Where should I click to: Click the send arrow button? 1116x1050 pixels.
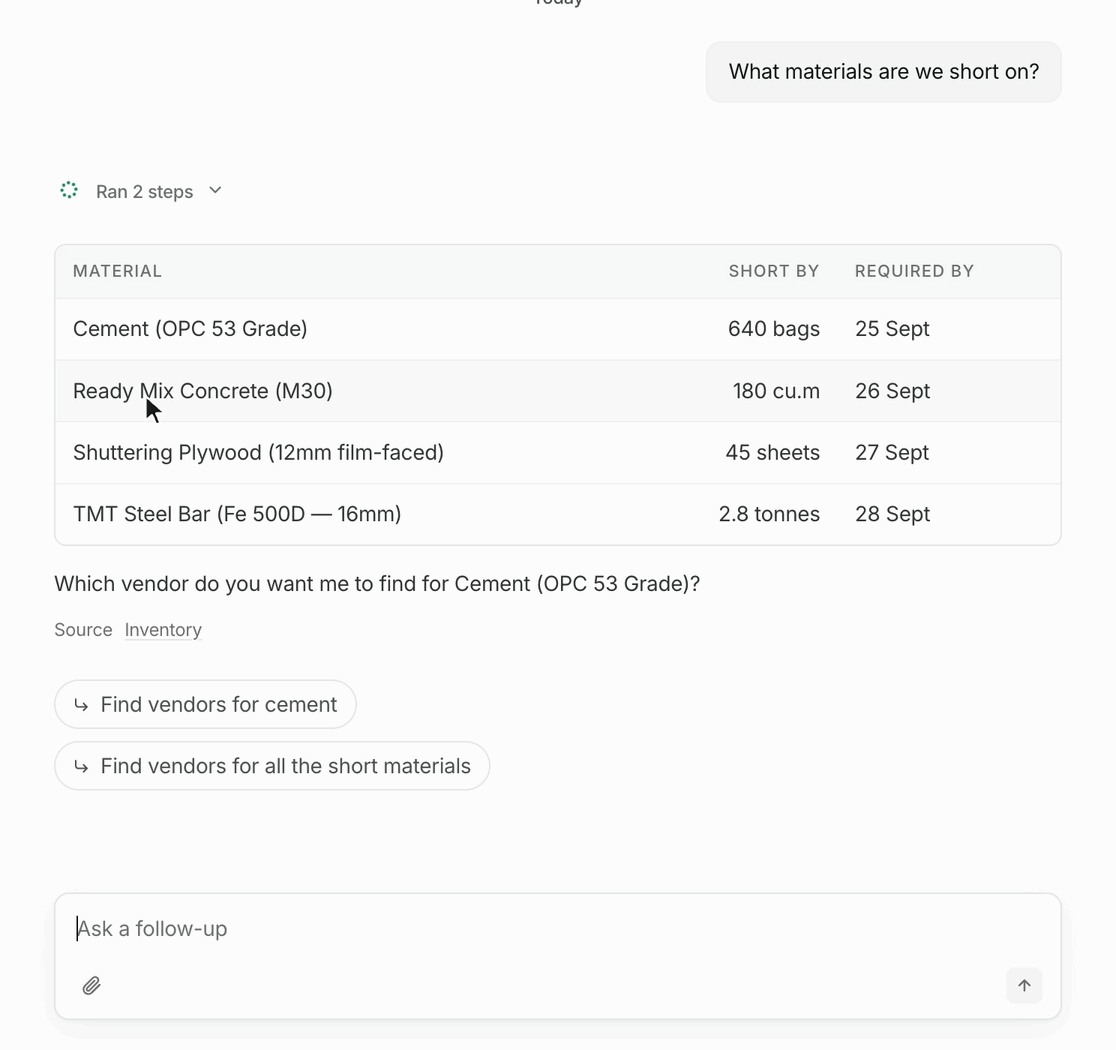click(x=1024, y=985)
